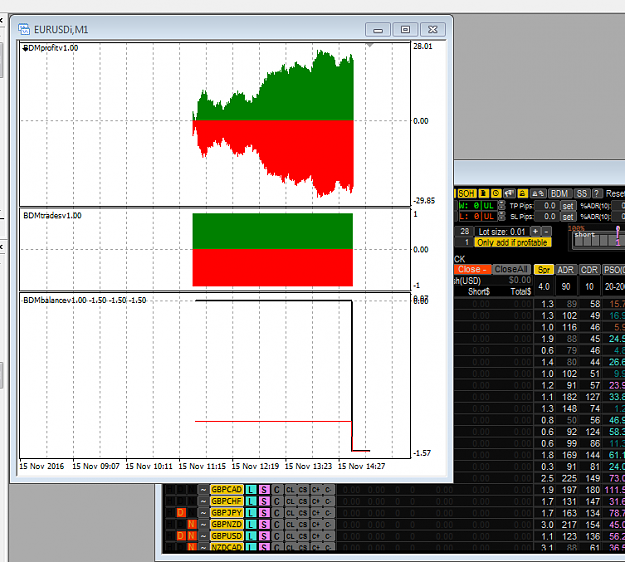
Task: Click the C close button for GBPCAD
Action: (277, 489)
